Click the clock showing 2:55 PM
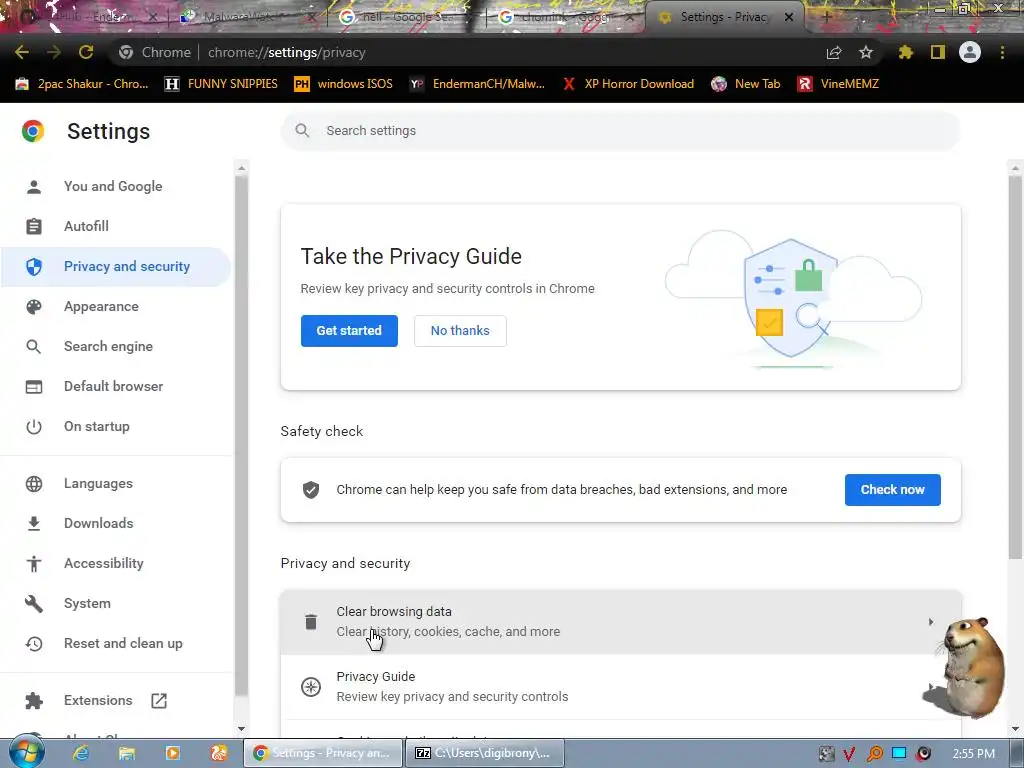 (x=974, y=754)
